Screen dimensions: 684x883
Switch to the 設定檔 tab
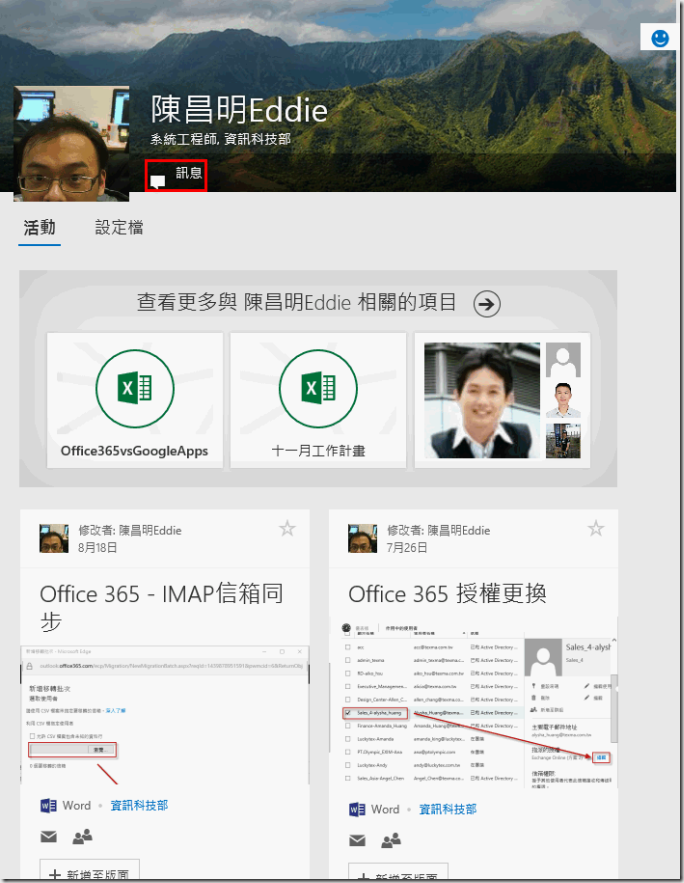119,227
